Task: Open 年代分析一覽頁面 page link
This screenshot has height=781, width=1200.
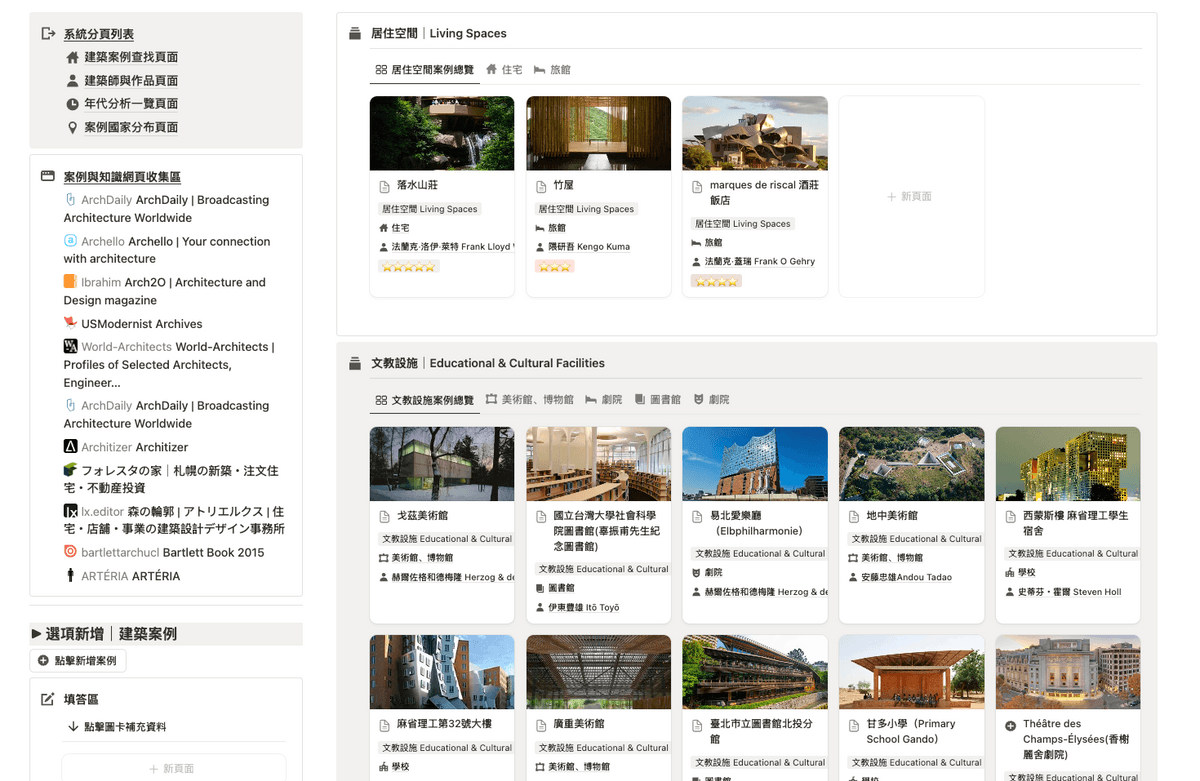Action: (131, 104)
